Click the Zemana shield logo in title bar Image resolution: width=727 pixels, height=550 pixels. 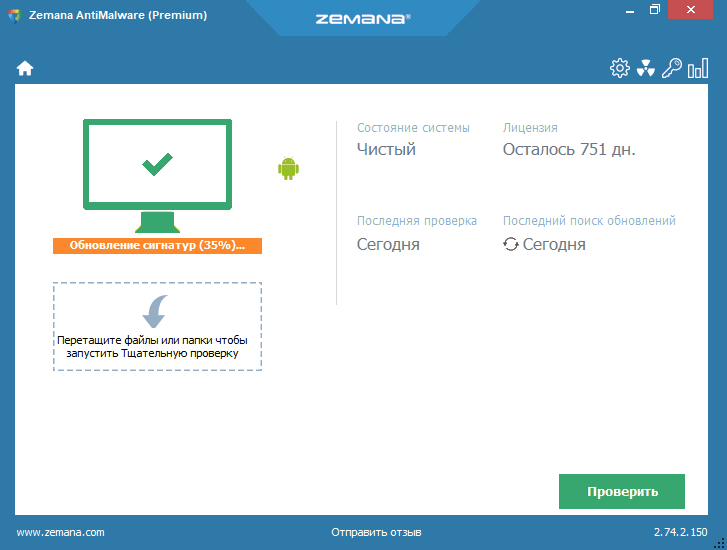[x=15, y=16]
